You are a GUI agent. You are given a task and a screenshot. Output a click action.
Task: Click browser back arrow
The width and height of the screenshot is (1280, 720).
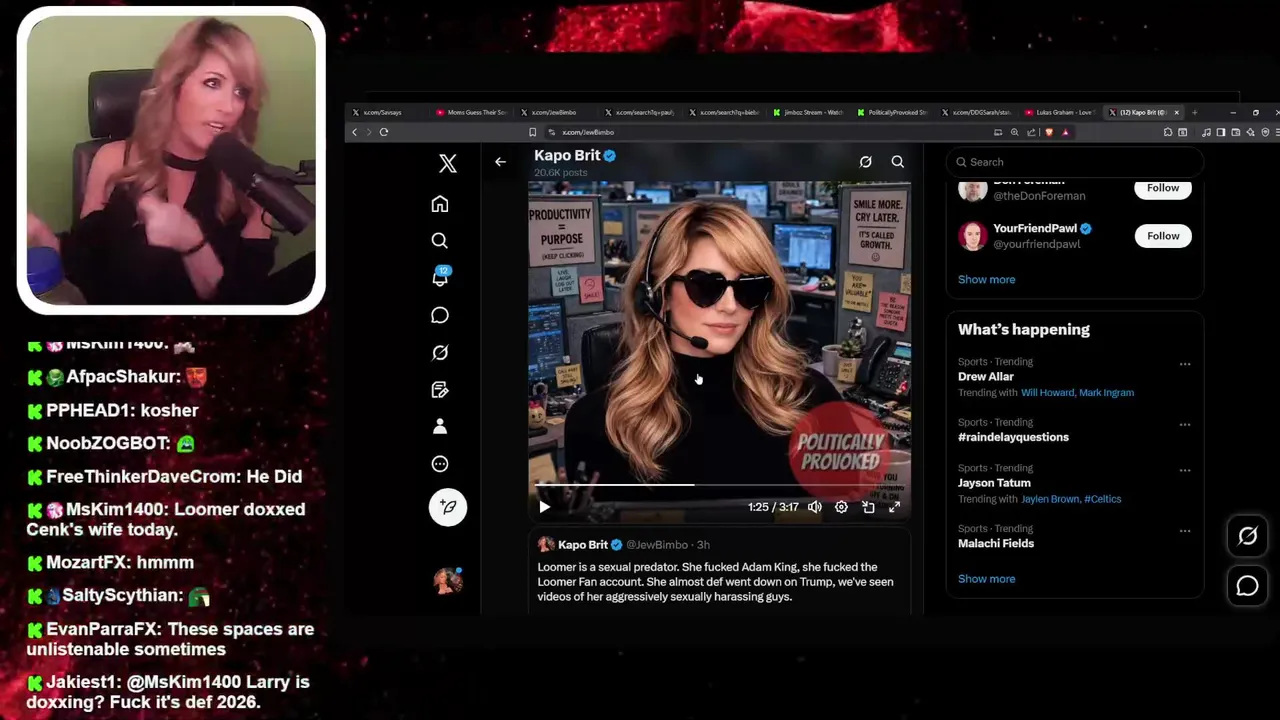coord(354,132)
